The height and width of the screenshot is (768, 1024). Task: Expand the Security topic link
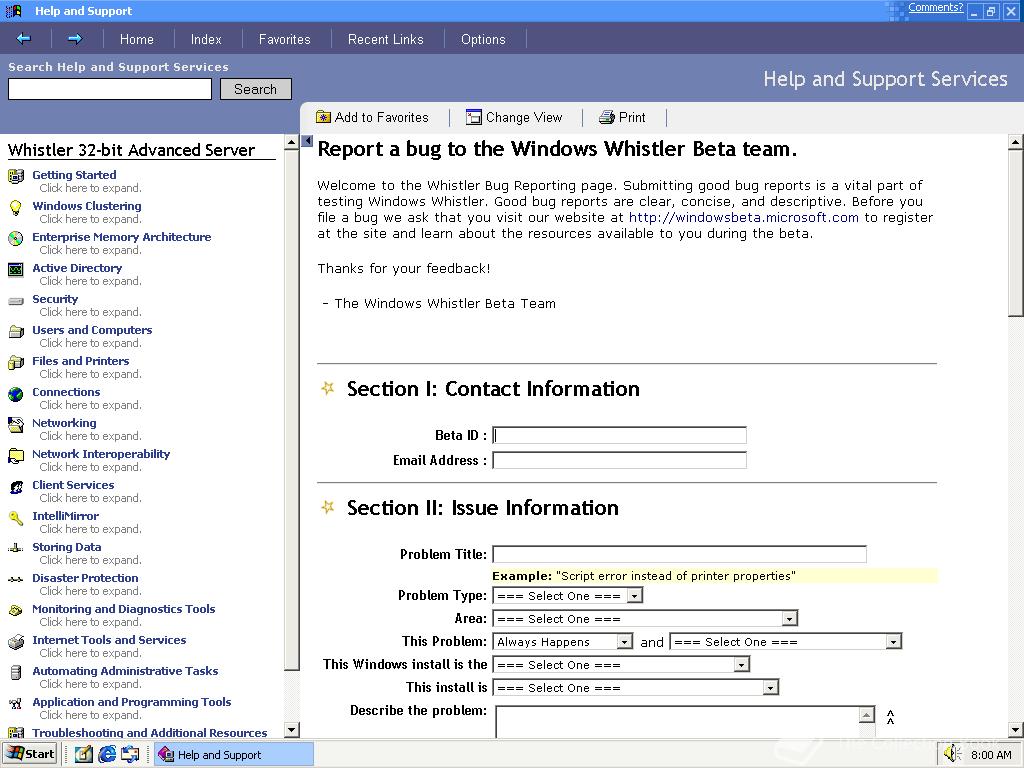pyautogui.click(x=55, y=299)
